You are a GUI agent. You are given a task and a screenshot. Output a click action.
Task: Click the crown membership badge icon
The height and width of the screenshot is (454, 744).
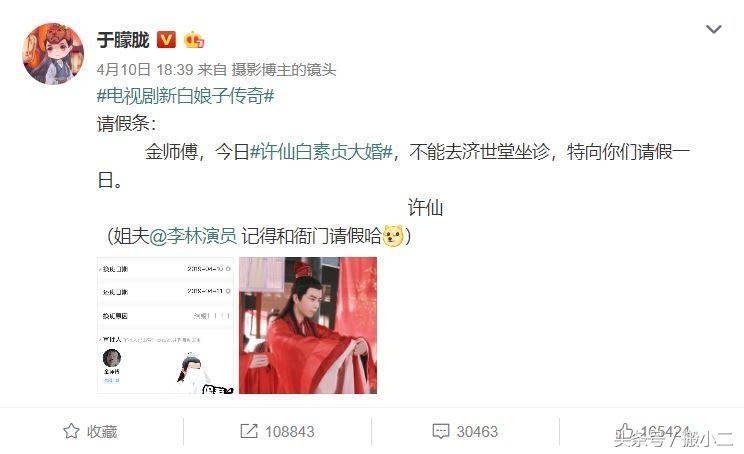tap(194, 40)
